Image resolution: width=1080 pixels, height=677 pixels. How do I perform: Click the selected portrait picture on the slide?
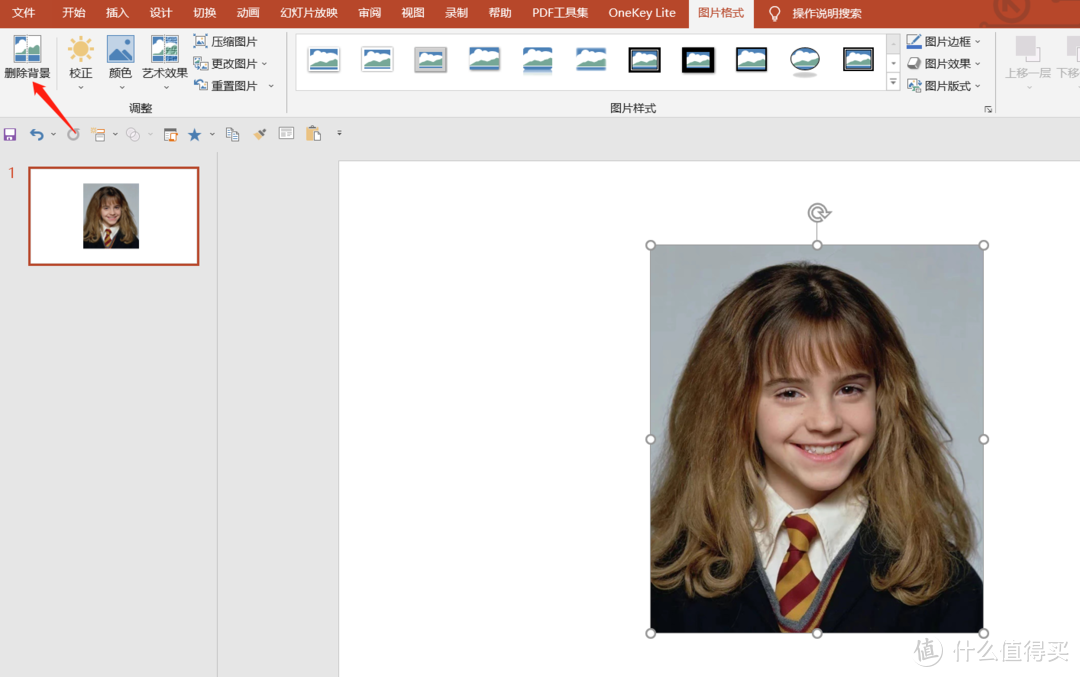pyautogui.click(x=817, y=439)
